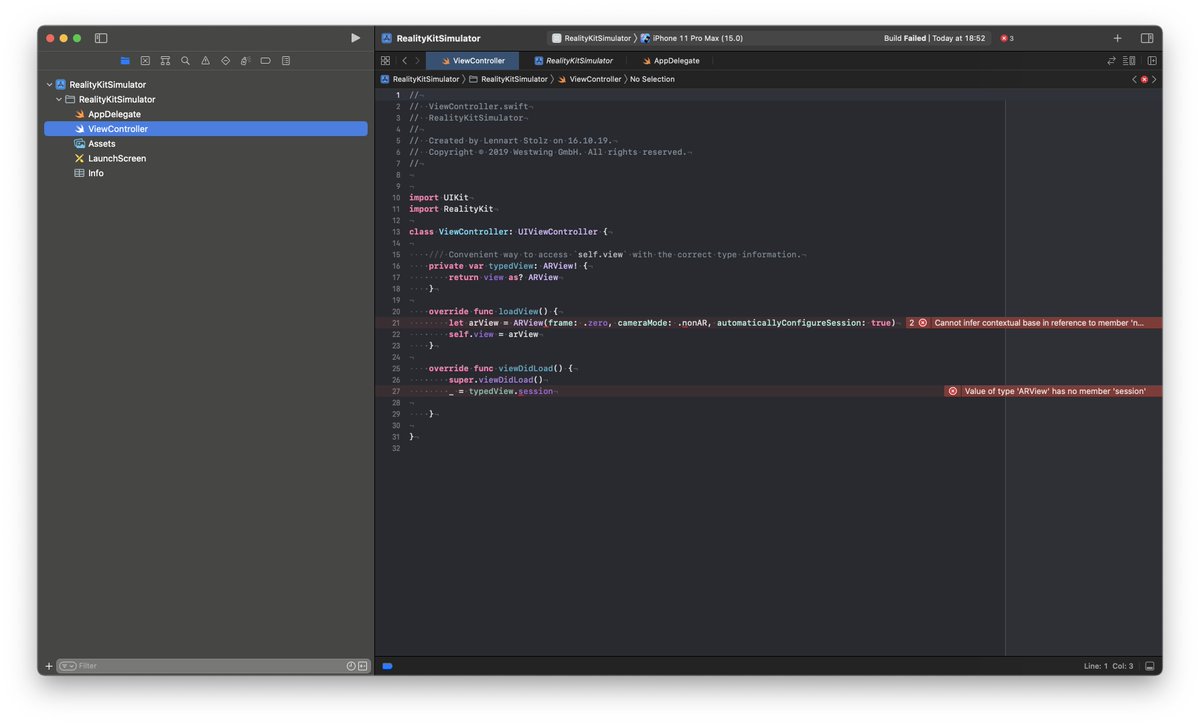
Task: Open the Find navigator magnifier
Action: pos(185,61)
